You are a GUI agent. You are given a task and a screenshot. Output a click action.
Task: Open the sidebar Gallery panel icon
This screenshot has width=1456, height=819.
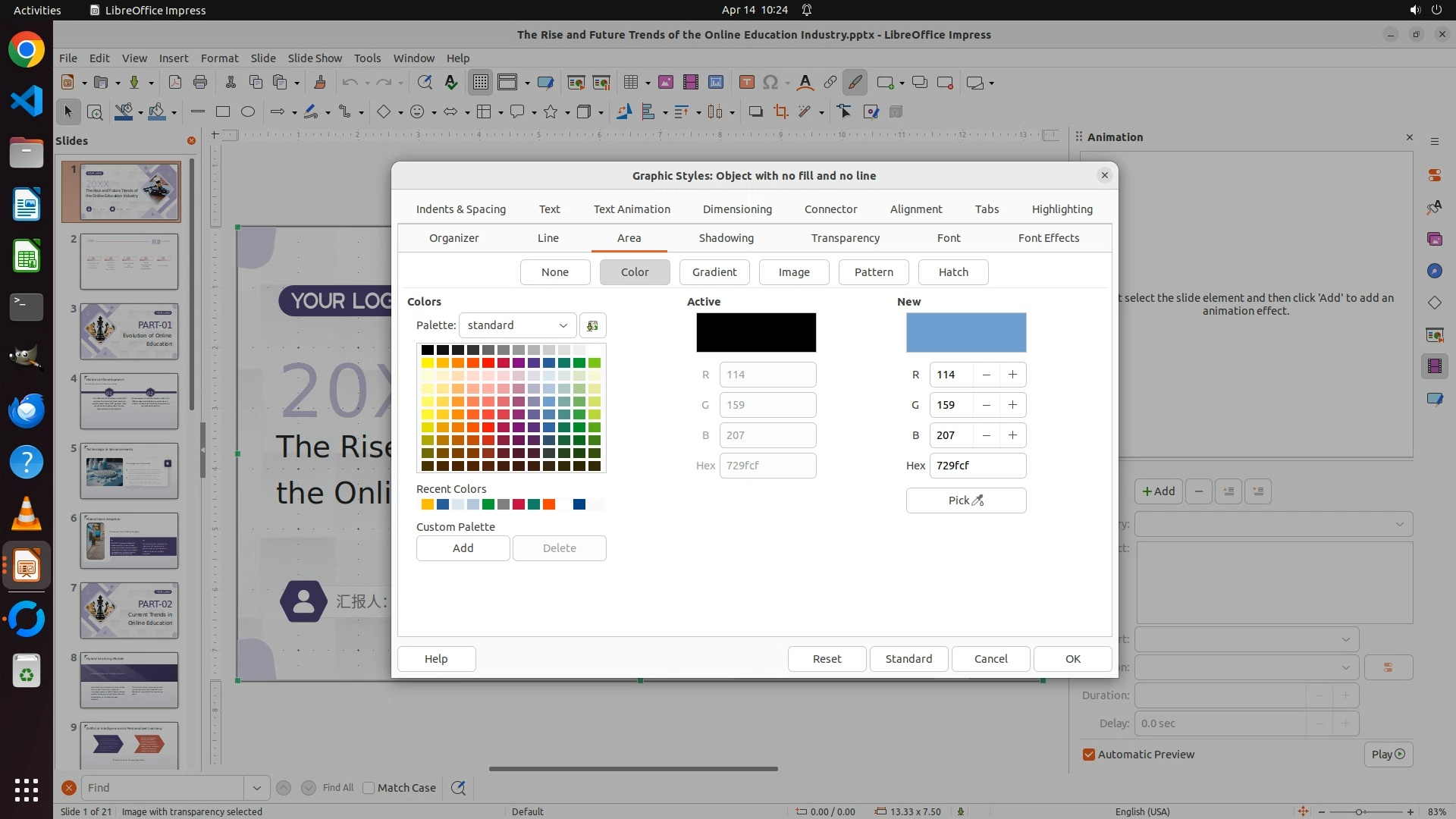1434,239
